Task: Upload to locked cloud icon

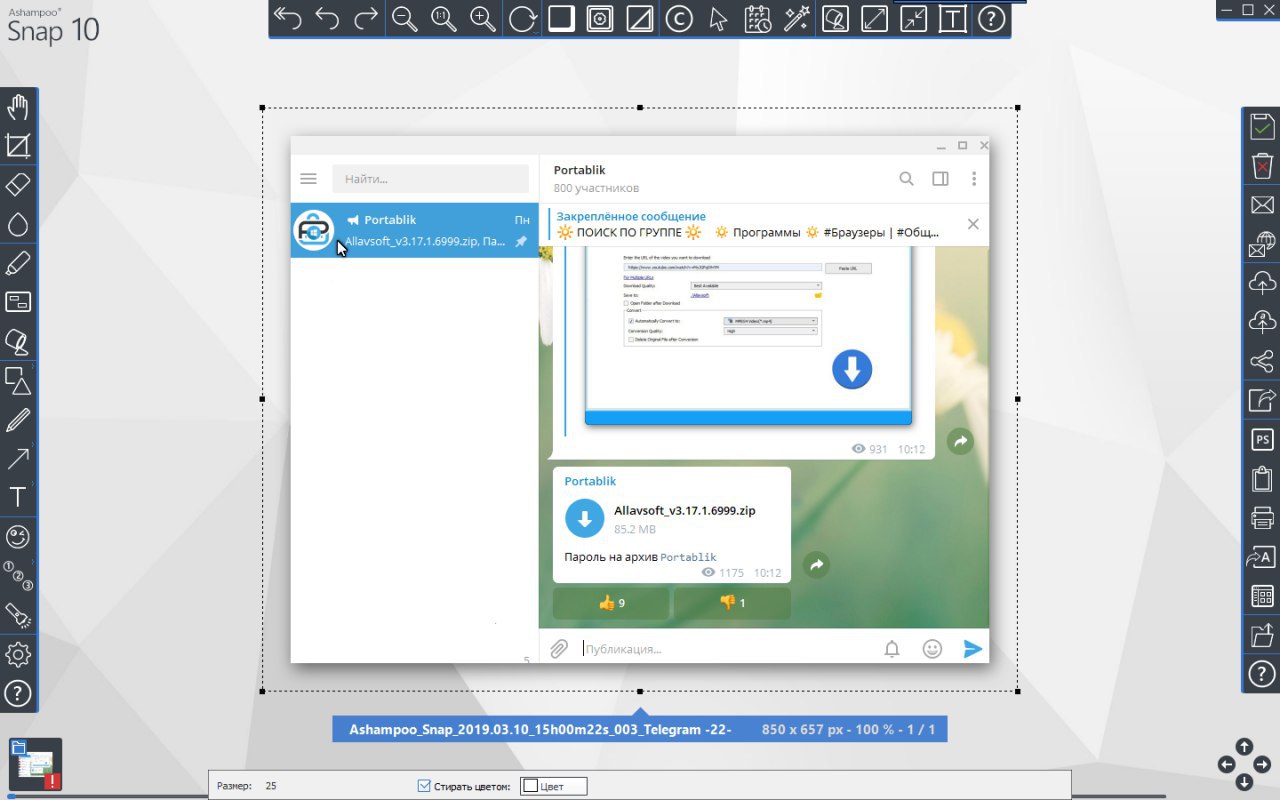Action: point(1262,321)
